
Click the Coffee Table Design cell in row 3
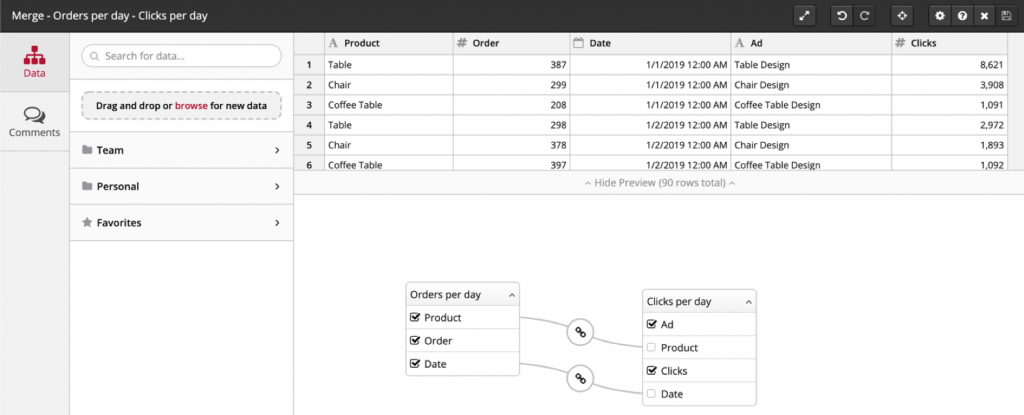coord(811,105)
